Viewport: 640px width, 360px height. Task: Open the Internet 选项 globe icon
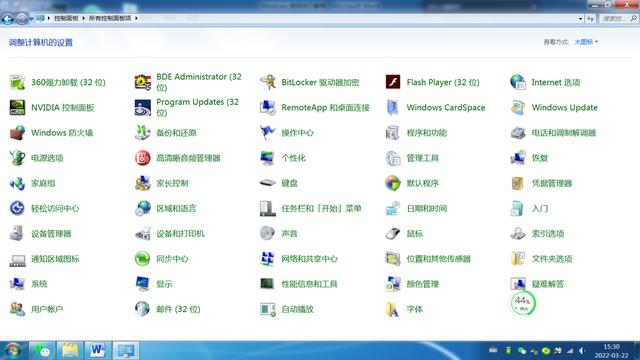pyautogui.click(x=518, y=82)
